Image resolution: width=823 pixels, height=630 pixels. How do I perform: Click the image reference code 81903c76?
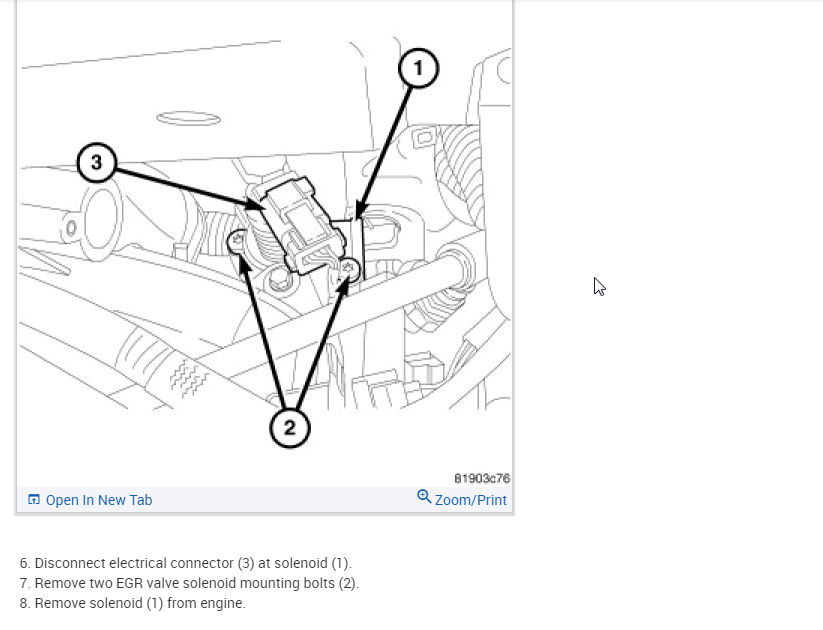pos(482,478)
